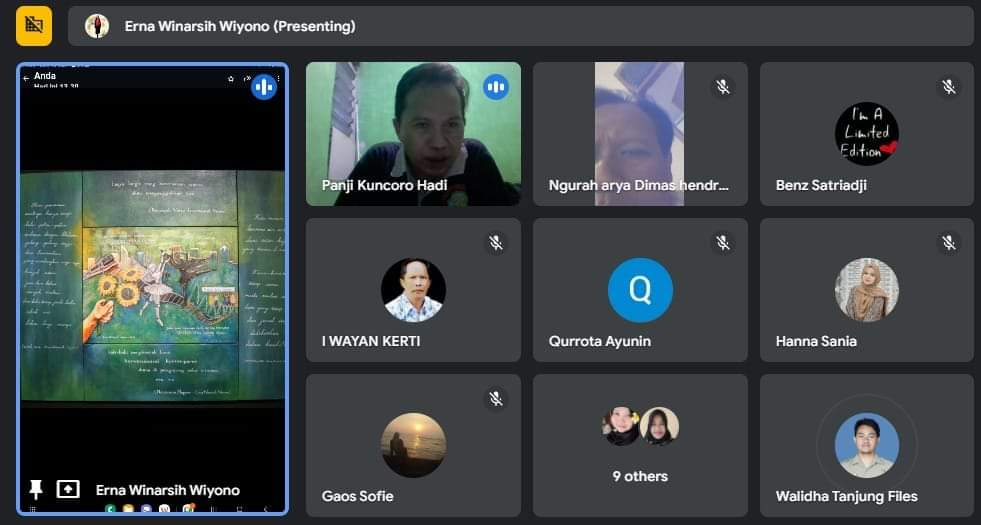
Task: Click muted mic icon on Hanna Sania tile
Action: pos(948,243)
